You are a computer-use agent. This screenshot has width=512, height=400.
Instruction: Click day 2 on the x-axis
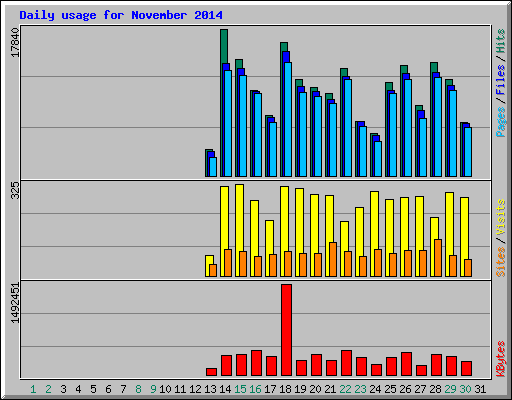[48, 389]
